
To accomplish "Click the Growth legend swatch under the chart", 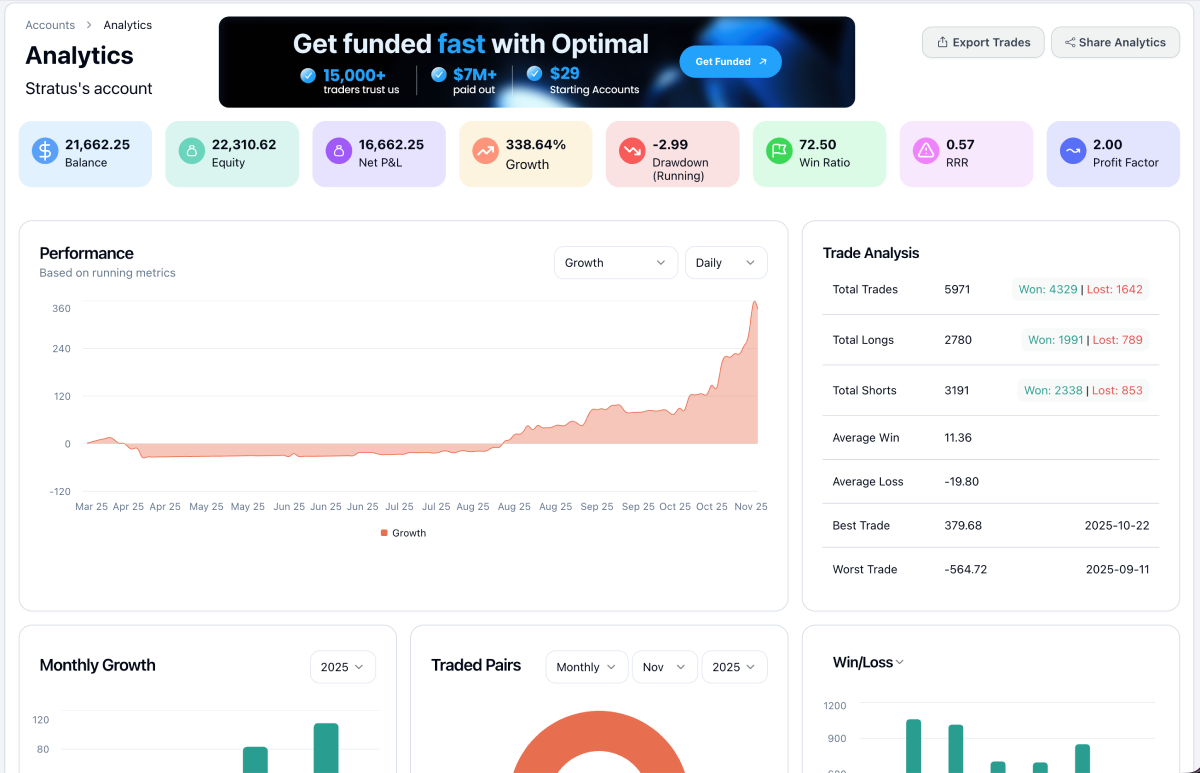I will [x=383, y=532].
